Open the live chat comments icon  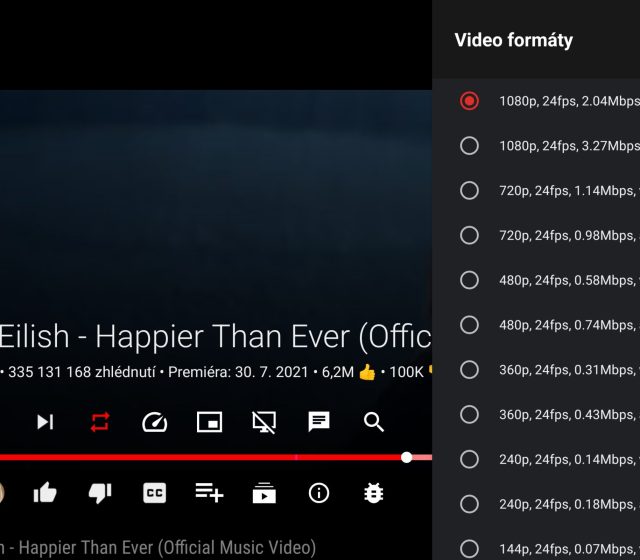(319, 422)
